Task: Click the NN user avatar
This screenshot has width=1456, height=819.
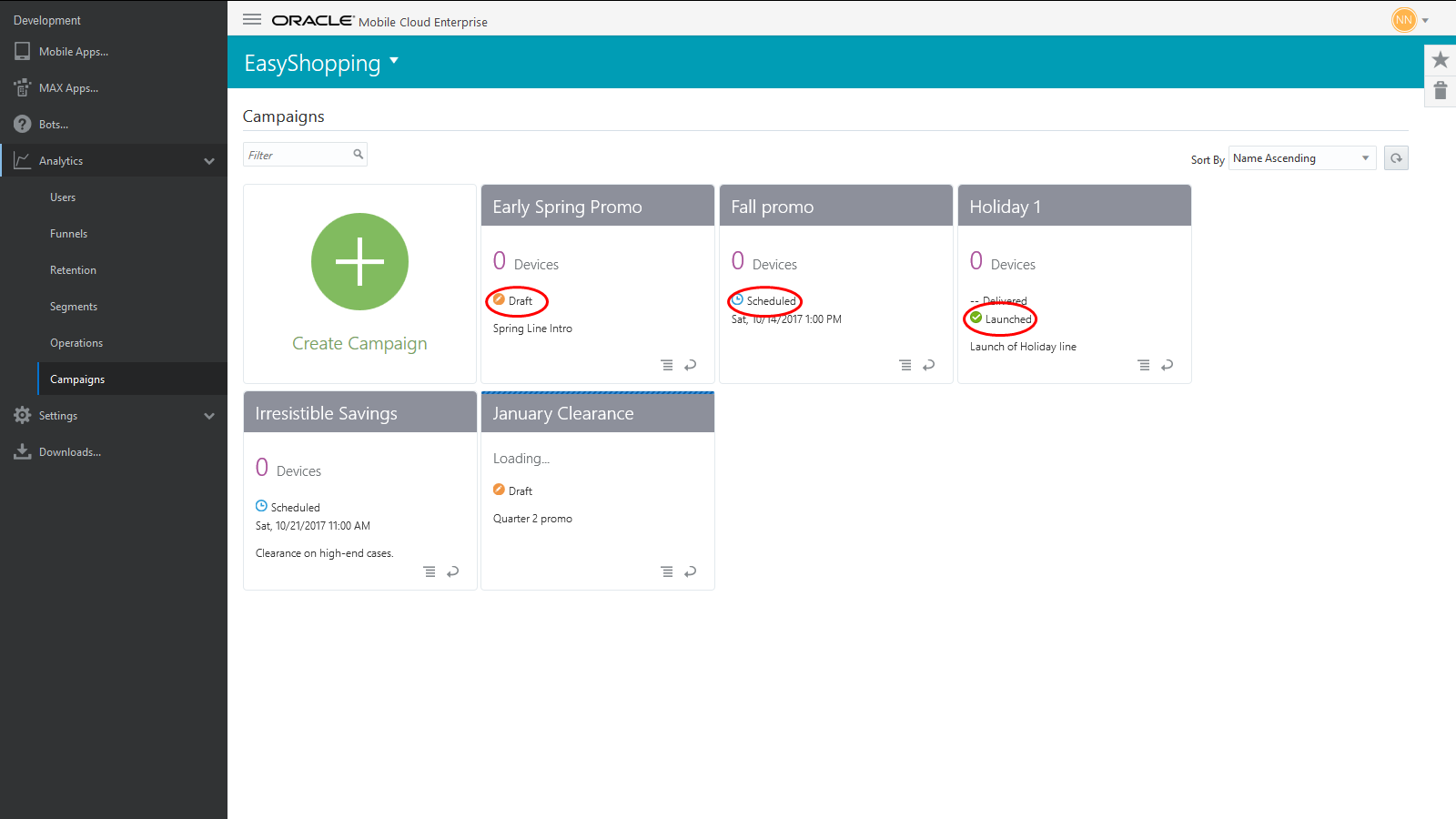Action: [1404, 19]
